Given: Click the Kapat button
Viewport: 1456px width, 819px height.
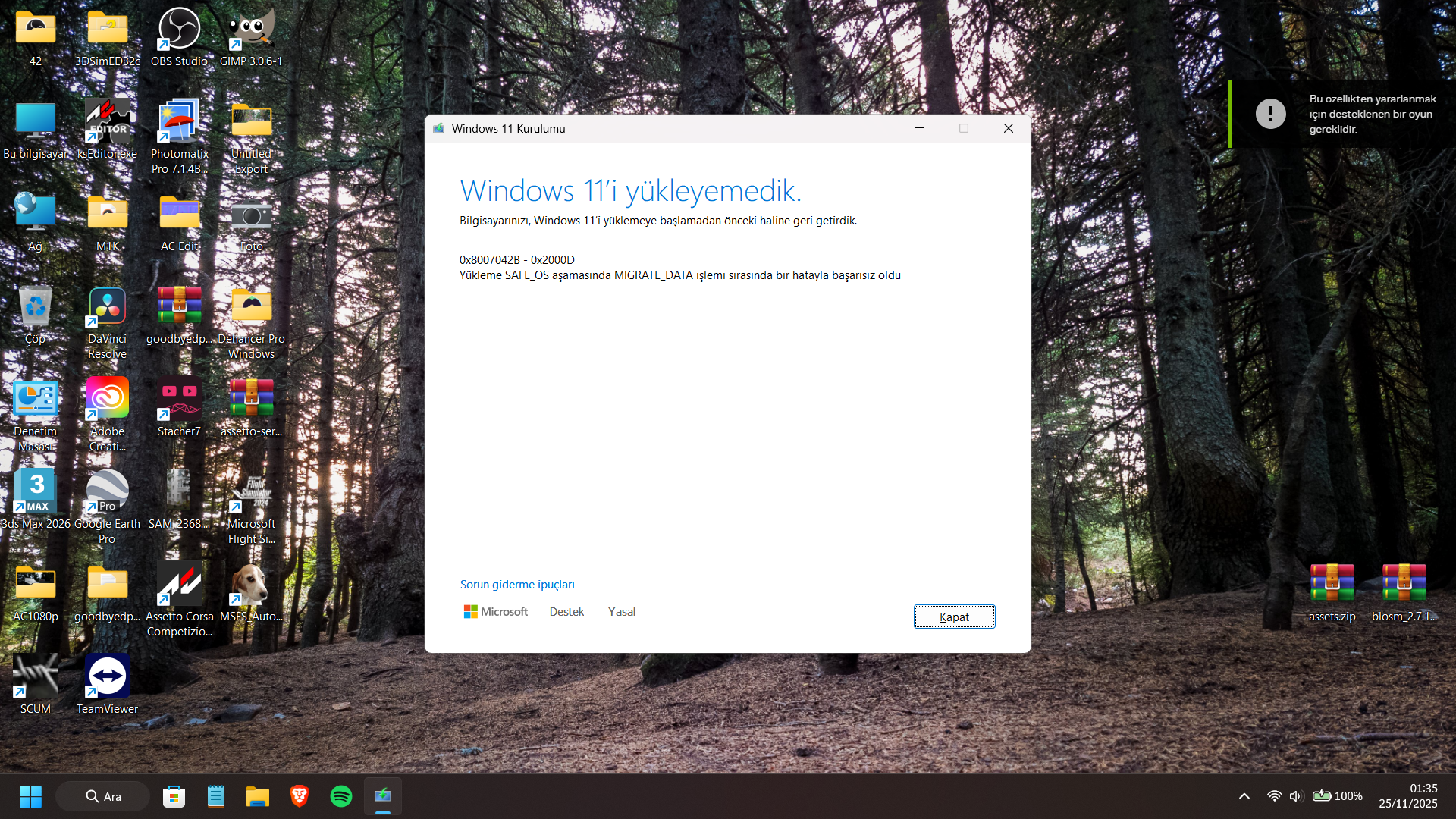Looking at the screenshot, I should 954,617.
